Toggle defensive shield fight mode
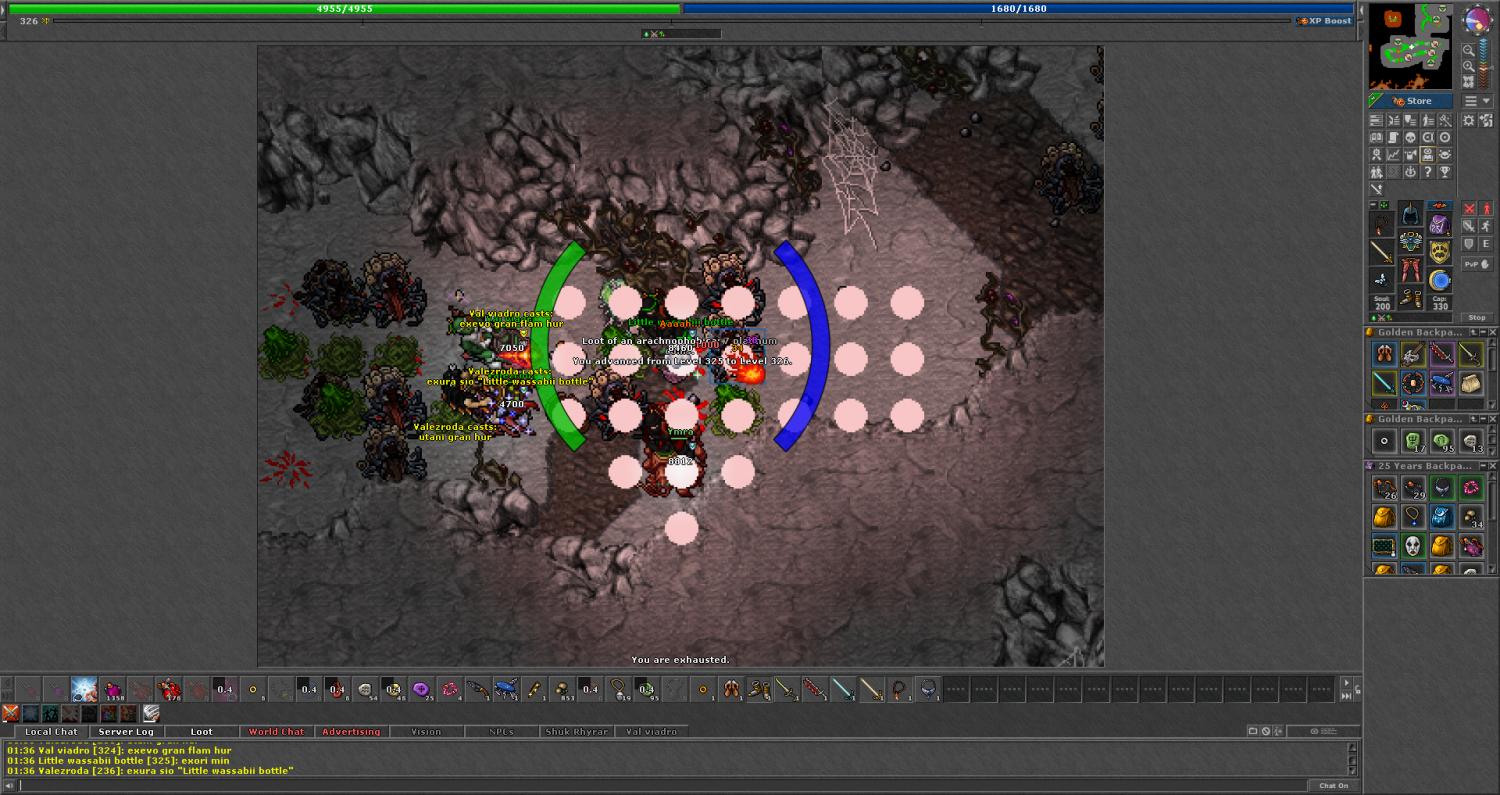Viewport: 1500px width, 795px height. (x=1469, y=244)
